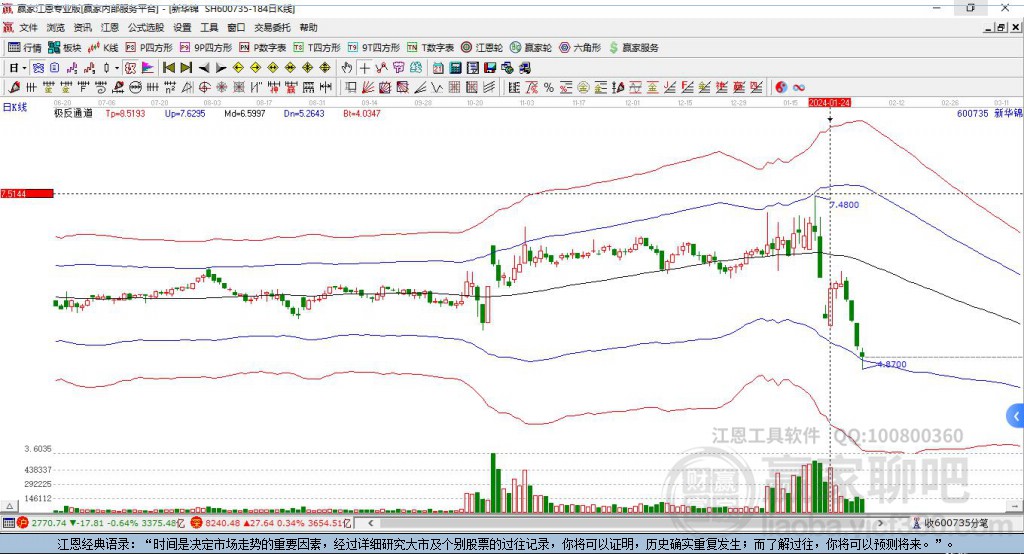This screenshot has height=554, width=1024.
Task: Open the 赢家轮 wheel tool
Action: point(531,48)
